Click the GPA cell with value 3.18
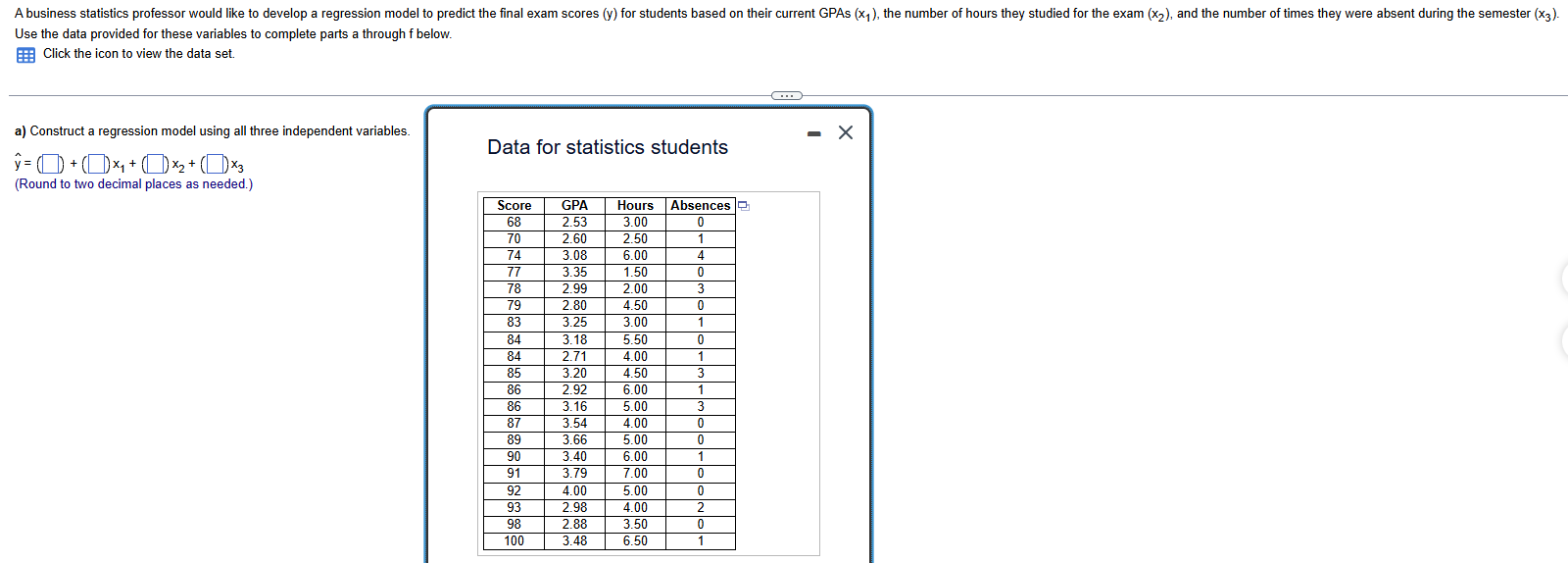Screen dimensions: 1568x563 pos(574,340)
